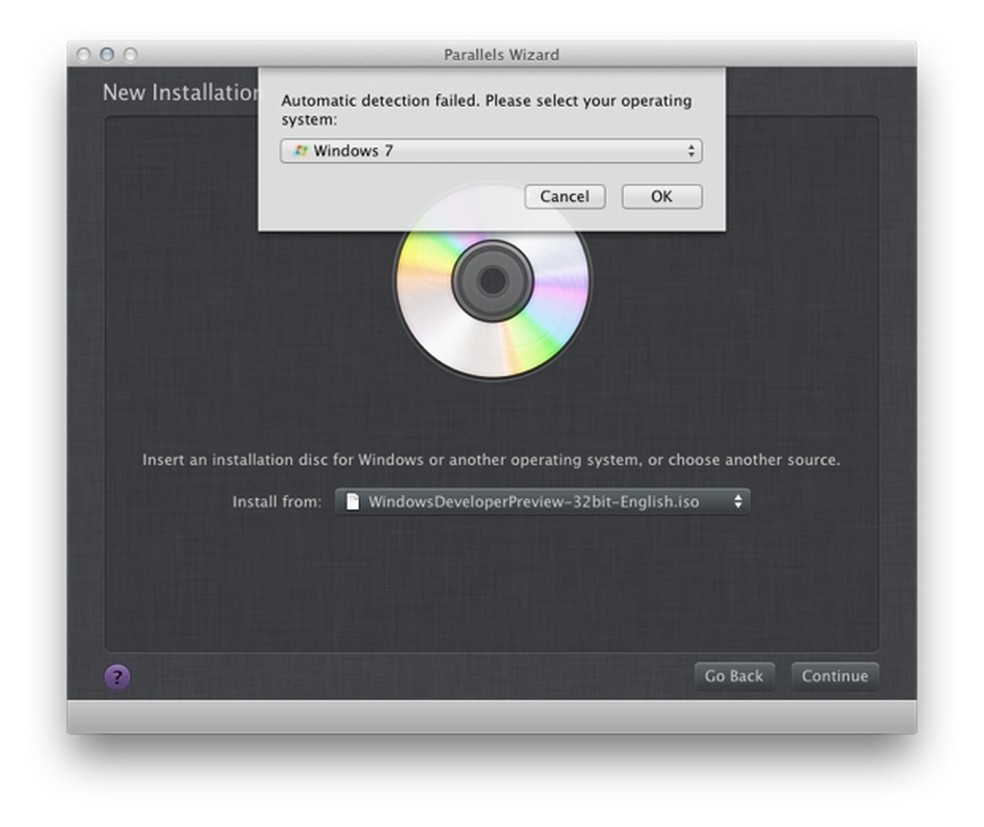Open the Windows 7 operating system dropdown
The width and height of the screenshot is (984, 827).
coord(491,151)
